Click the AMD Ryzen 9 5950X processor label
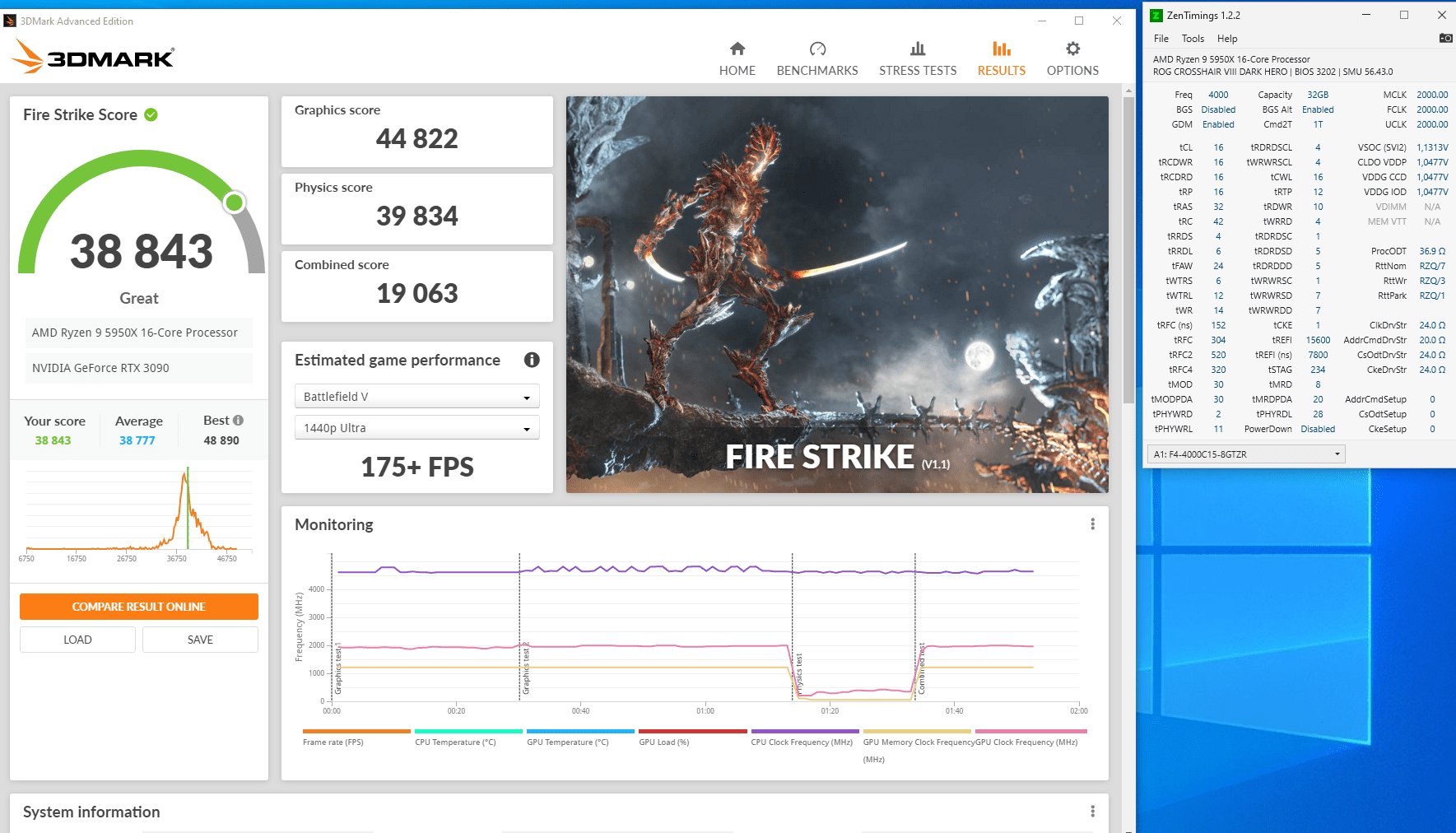The width and height of the screenshot is (1456, 833). [138, 333]
